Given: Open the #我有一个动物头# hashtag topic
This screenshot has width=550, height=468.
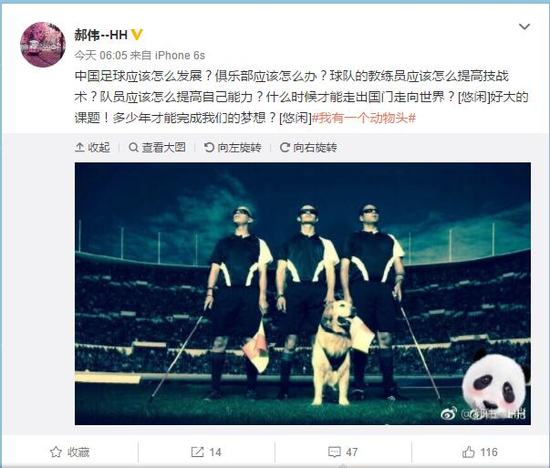Looking at the screenshot, I should click(364, 118).
